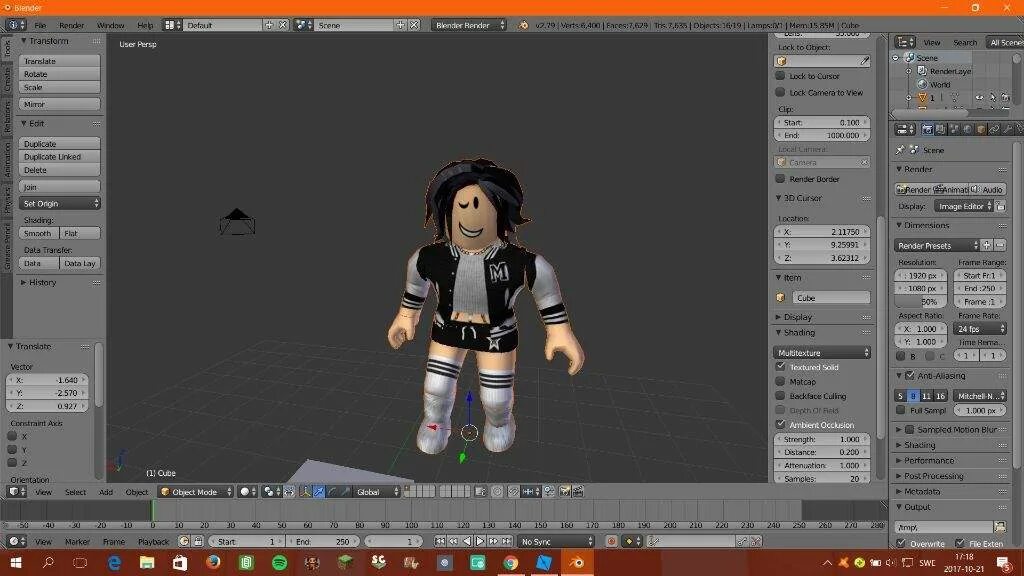Enable Full Sample checkbox

(x=901, y=410)
